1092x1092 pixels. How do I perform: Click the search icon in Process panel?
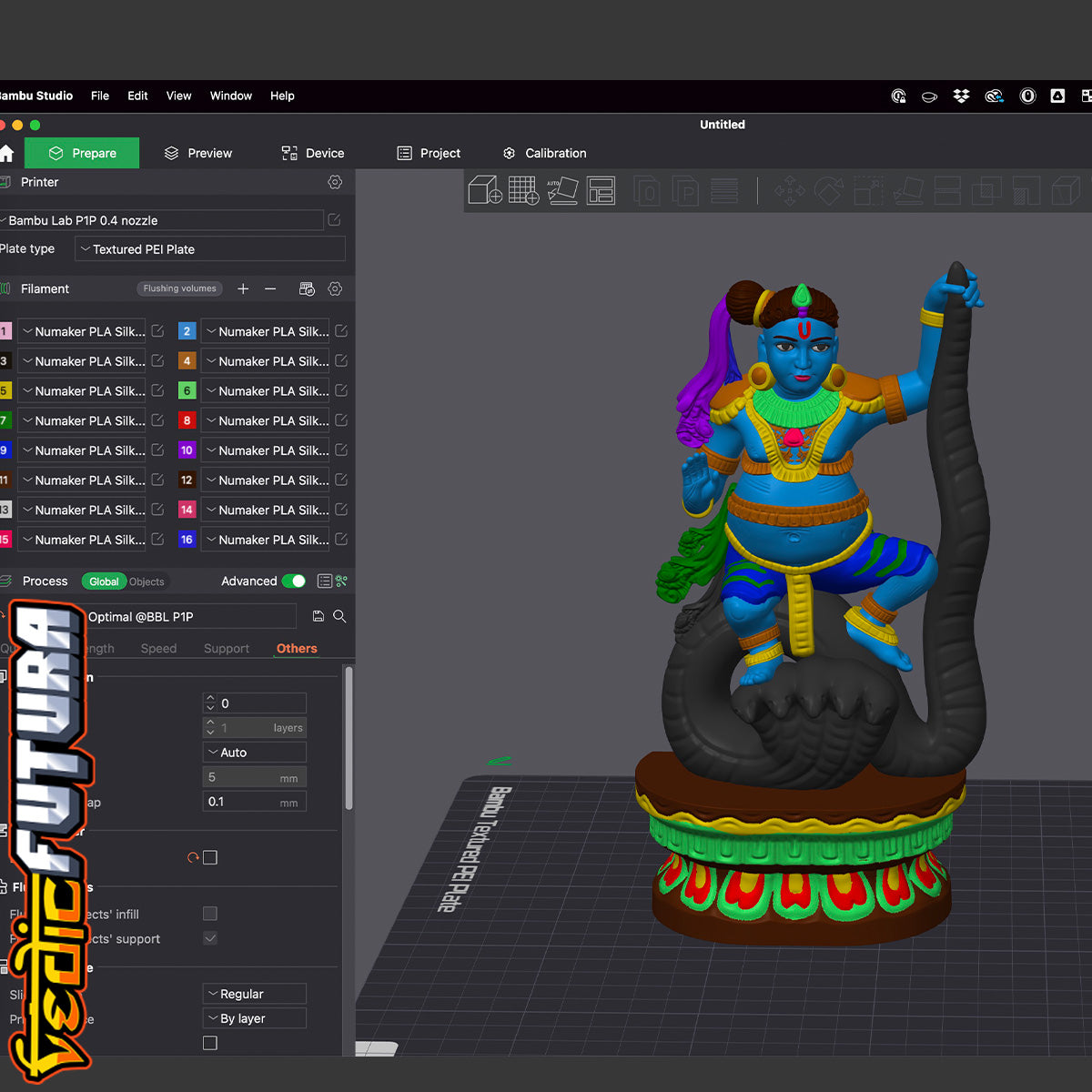click(339, 616)
